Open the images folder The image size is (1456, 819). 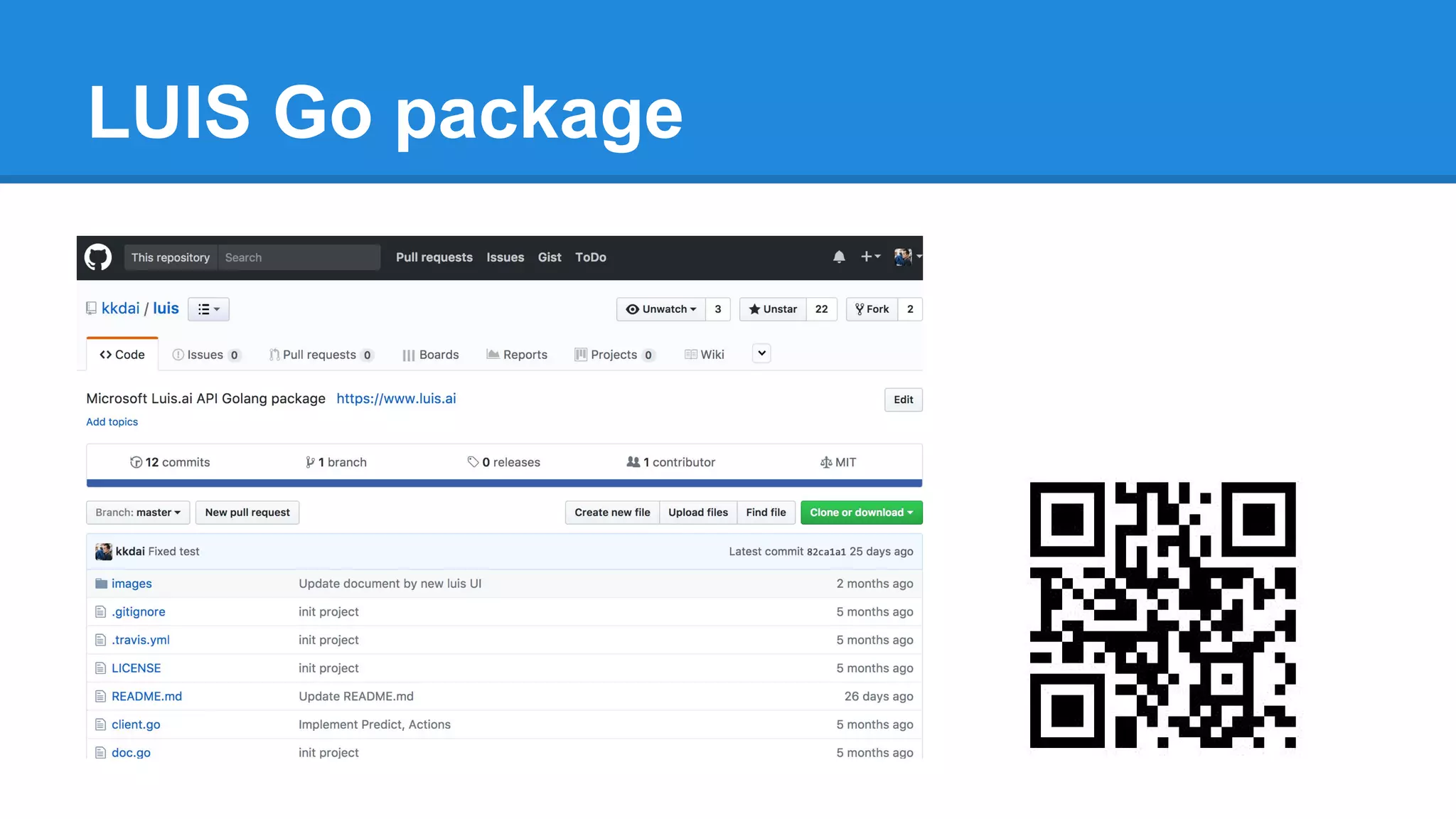click(132, 584)
